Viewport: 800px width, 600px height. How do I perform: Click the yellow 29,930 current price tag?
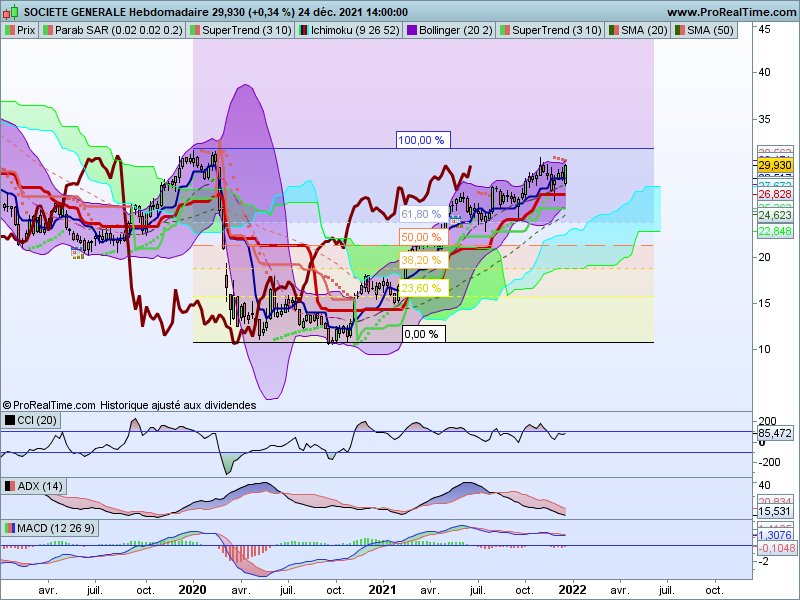pos(775,165)
